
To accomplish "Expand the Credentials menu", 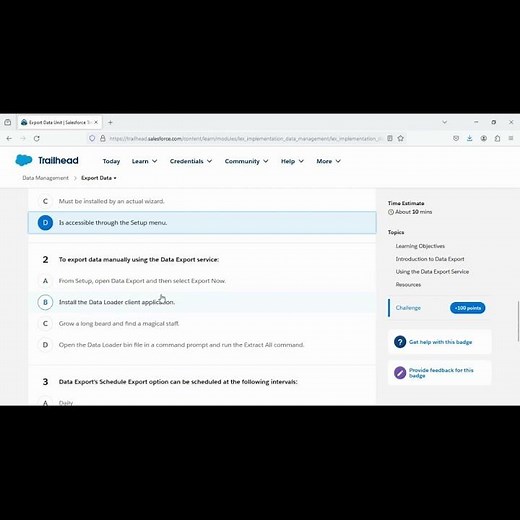I will [x=191, y=161].
